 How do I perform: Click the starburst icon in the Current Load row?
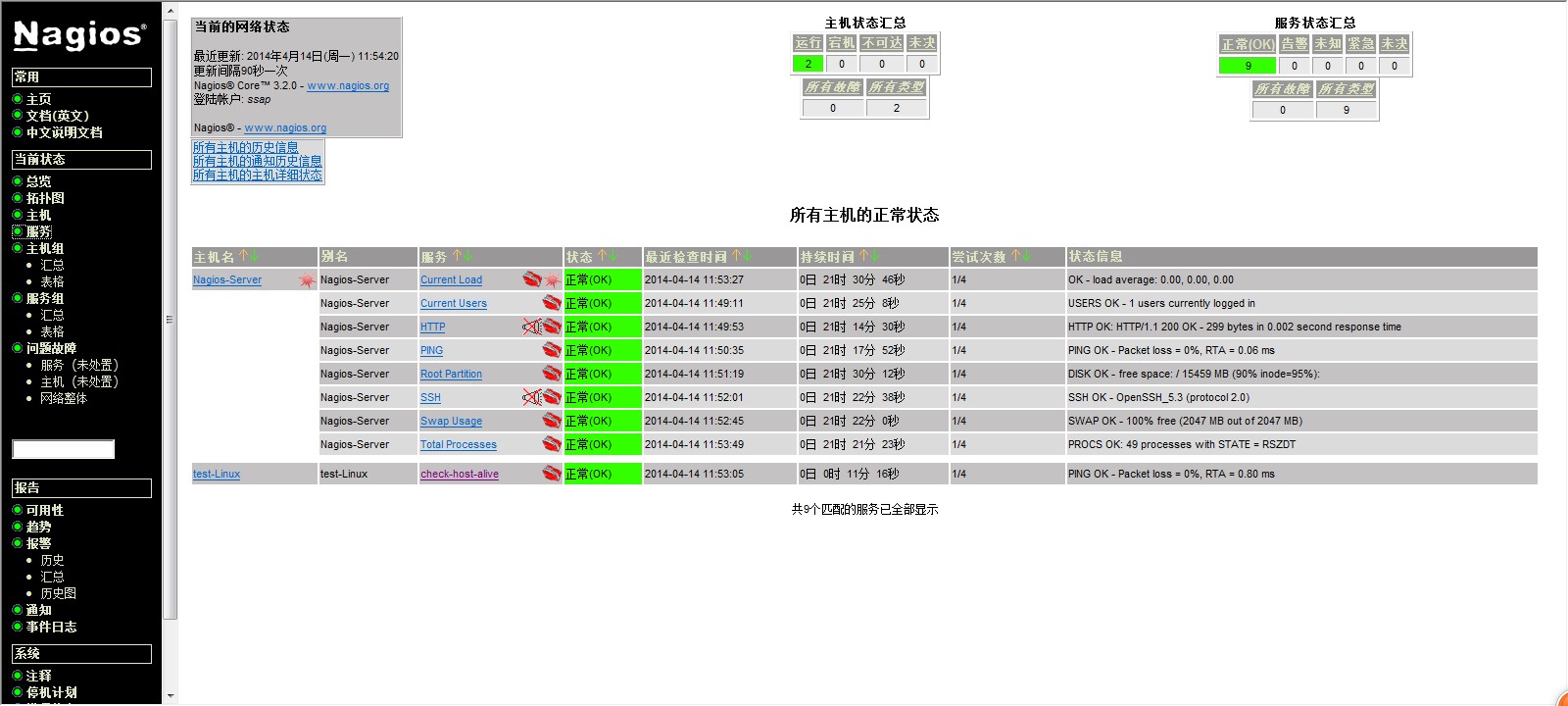[x=553, y=280]
